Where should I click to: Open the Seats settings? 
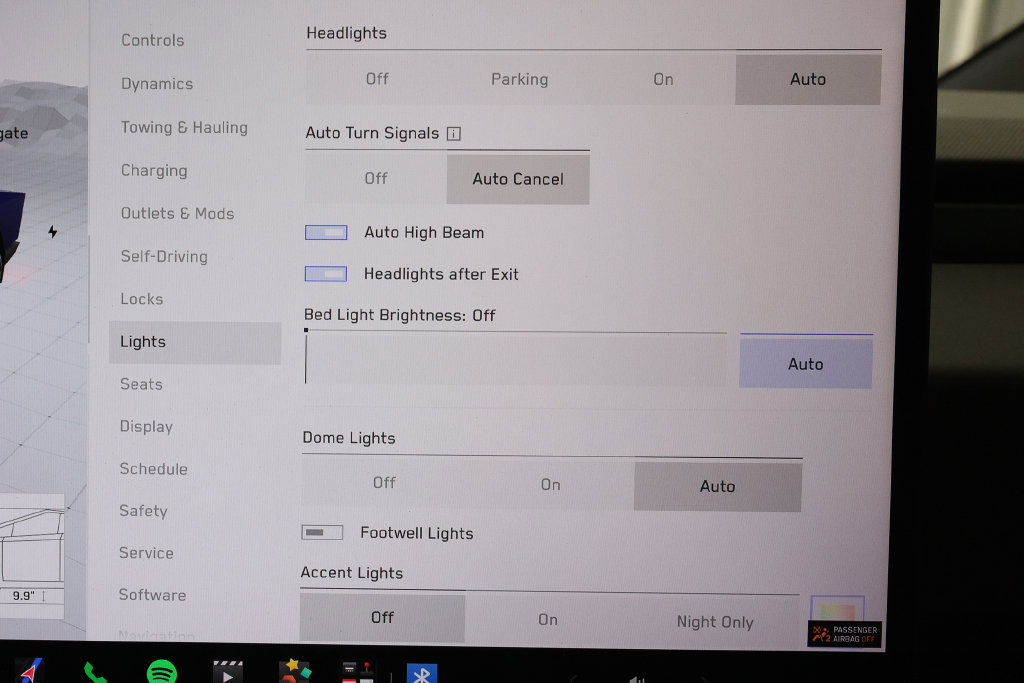(x=141, y=384)
